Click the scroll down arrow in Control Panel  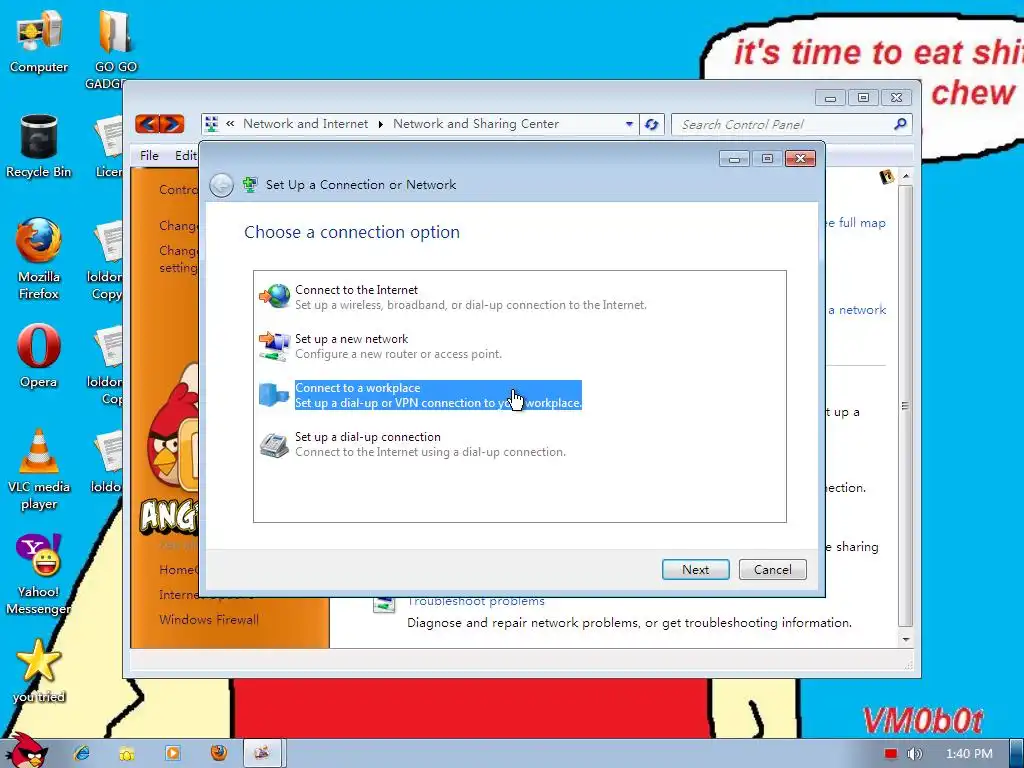point(906,639)
